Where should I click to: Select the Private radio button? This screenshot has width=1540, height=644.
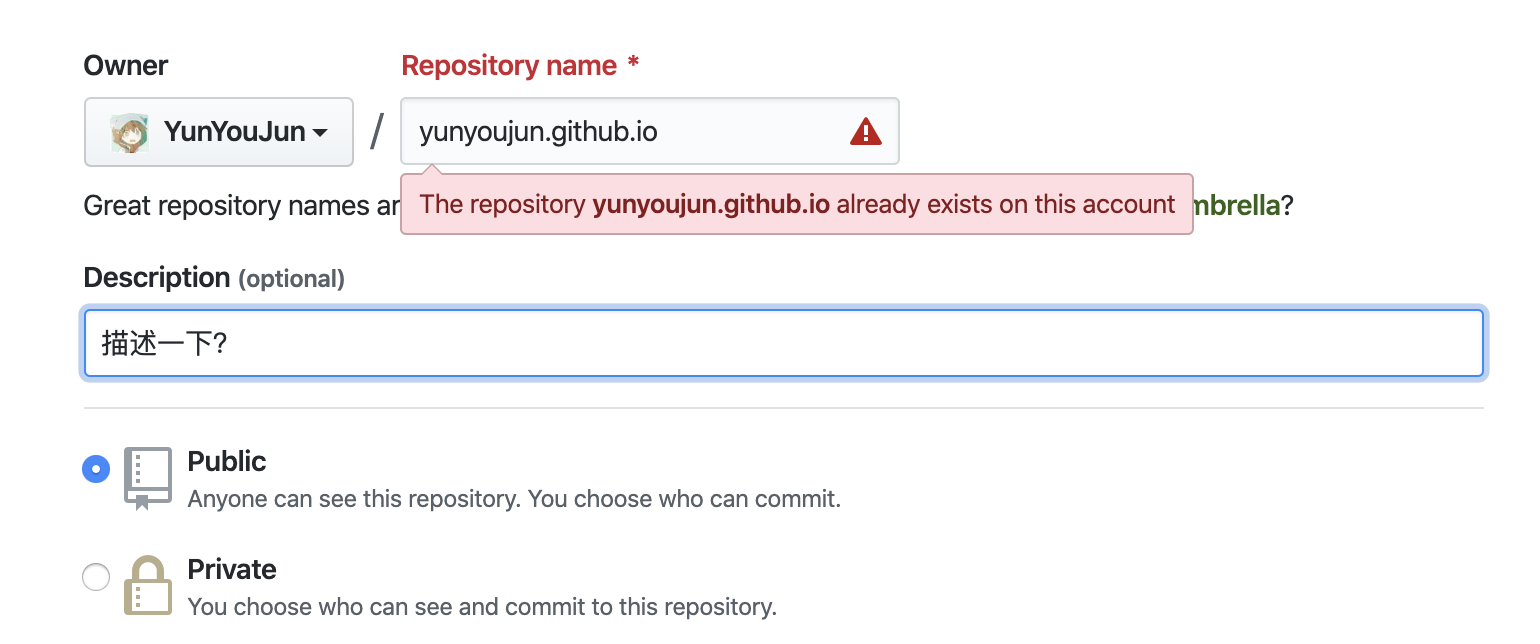96,577
